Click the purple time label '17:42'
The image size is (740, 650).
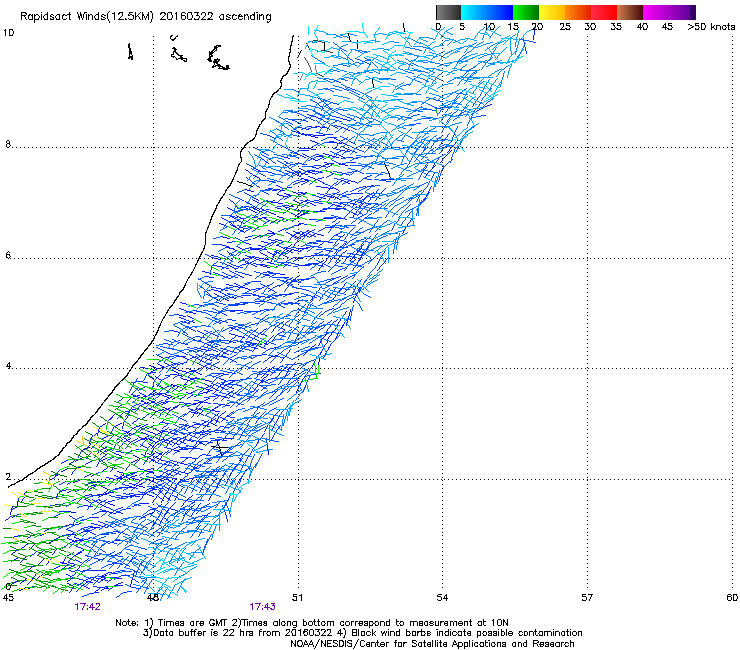87,607
